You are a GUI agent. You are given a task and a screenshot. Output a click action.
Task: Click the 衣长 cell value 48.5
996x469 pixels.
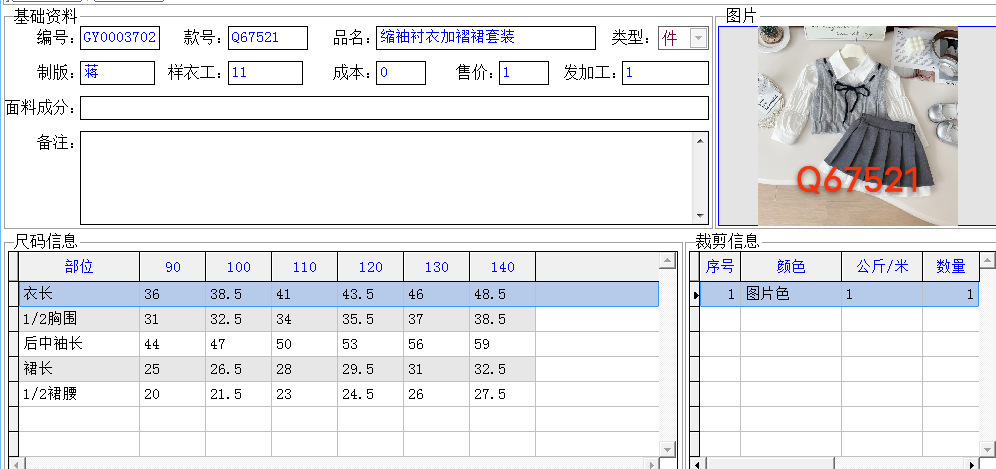pos(503,294)
